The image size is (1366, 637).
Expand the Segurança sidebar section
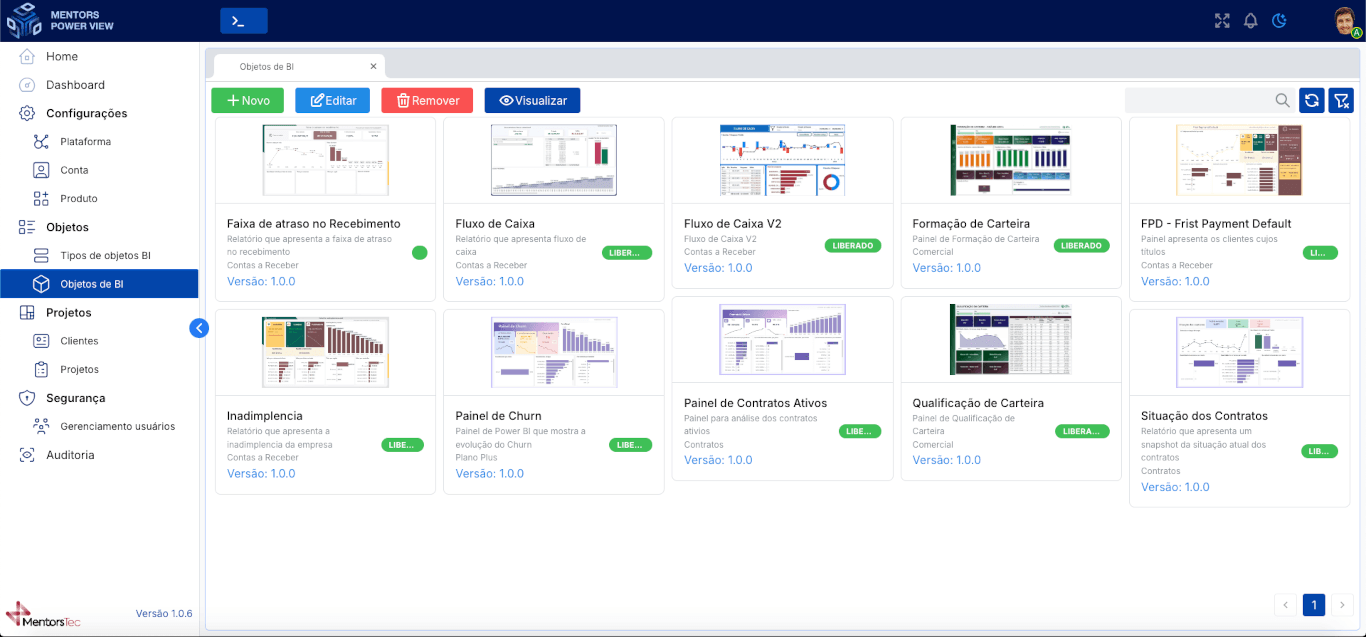point(75,398)
